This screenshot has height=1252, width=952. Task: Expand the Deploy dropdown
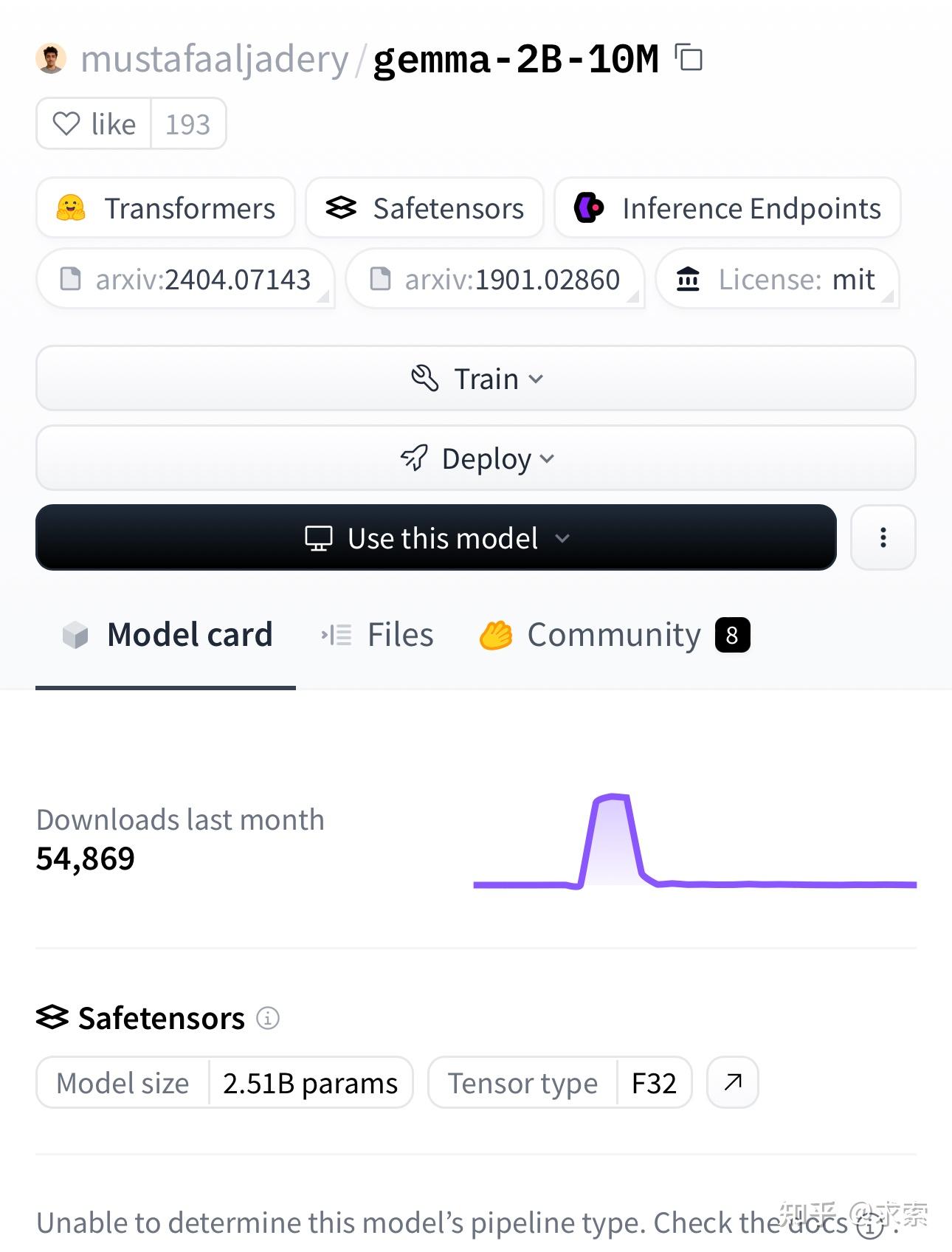[x=476, y=458]
